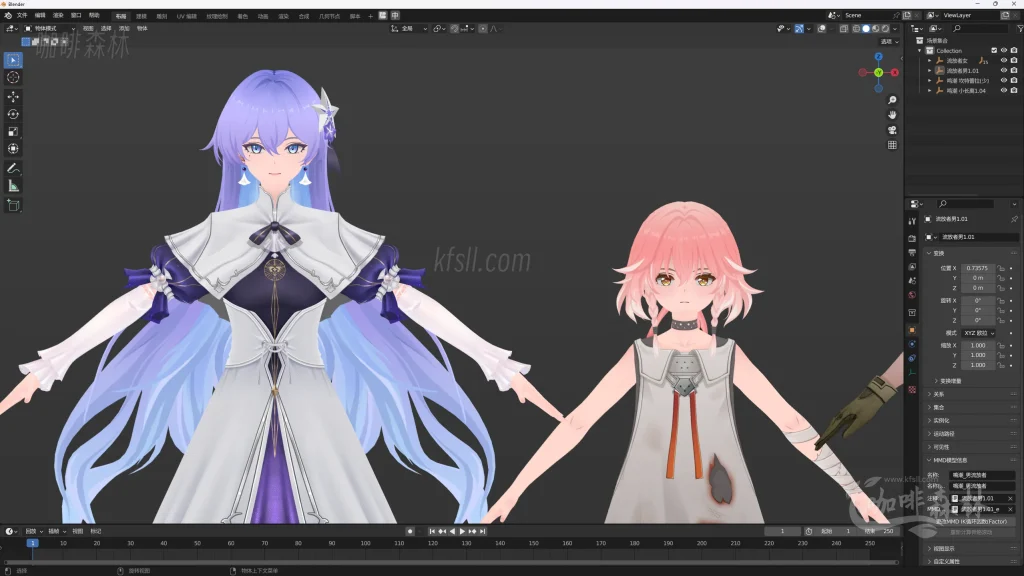
Task: Open the View Layer properties tab icon
Action: [x=912, y=266]
